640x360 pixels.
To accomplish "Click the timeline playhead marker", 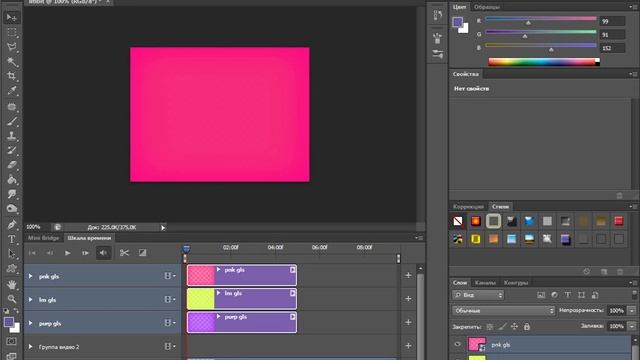I will click(186, 249).
